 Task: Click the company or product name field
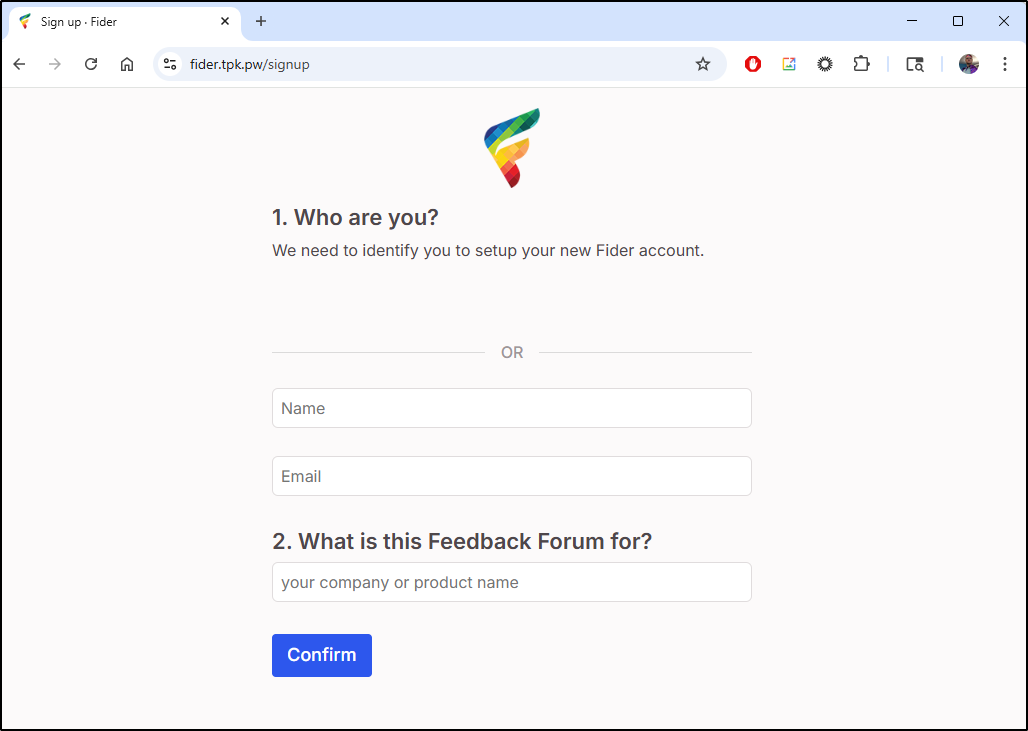click(512, 582)
